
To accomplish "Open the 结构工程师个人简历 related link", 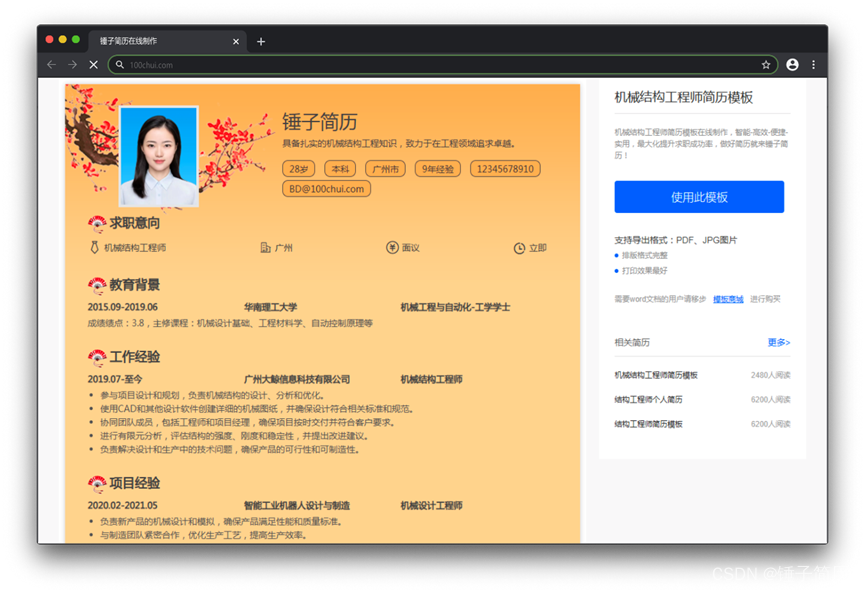I will (x=648, y=399).
